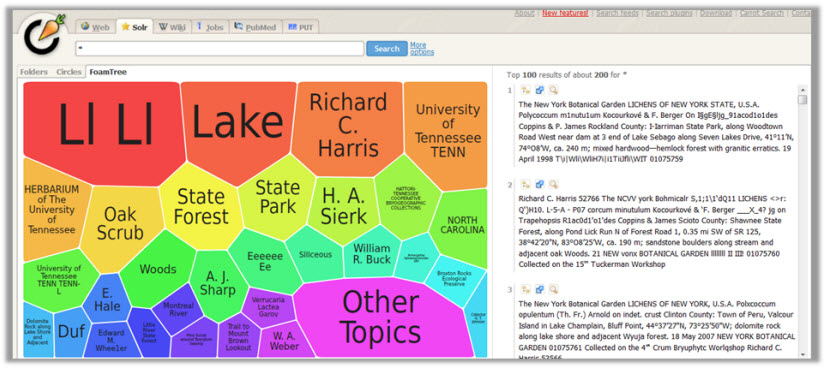
Task: Click the Search button
Action: point(387,48)
